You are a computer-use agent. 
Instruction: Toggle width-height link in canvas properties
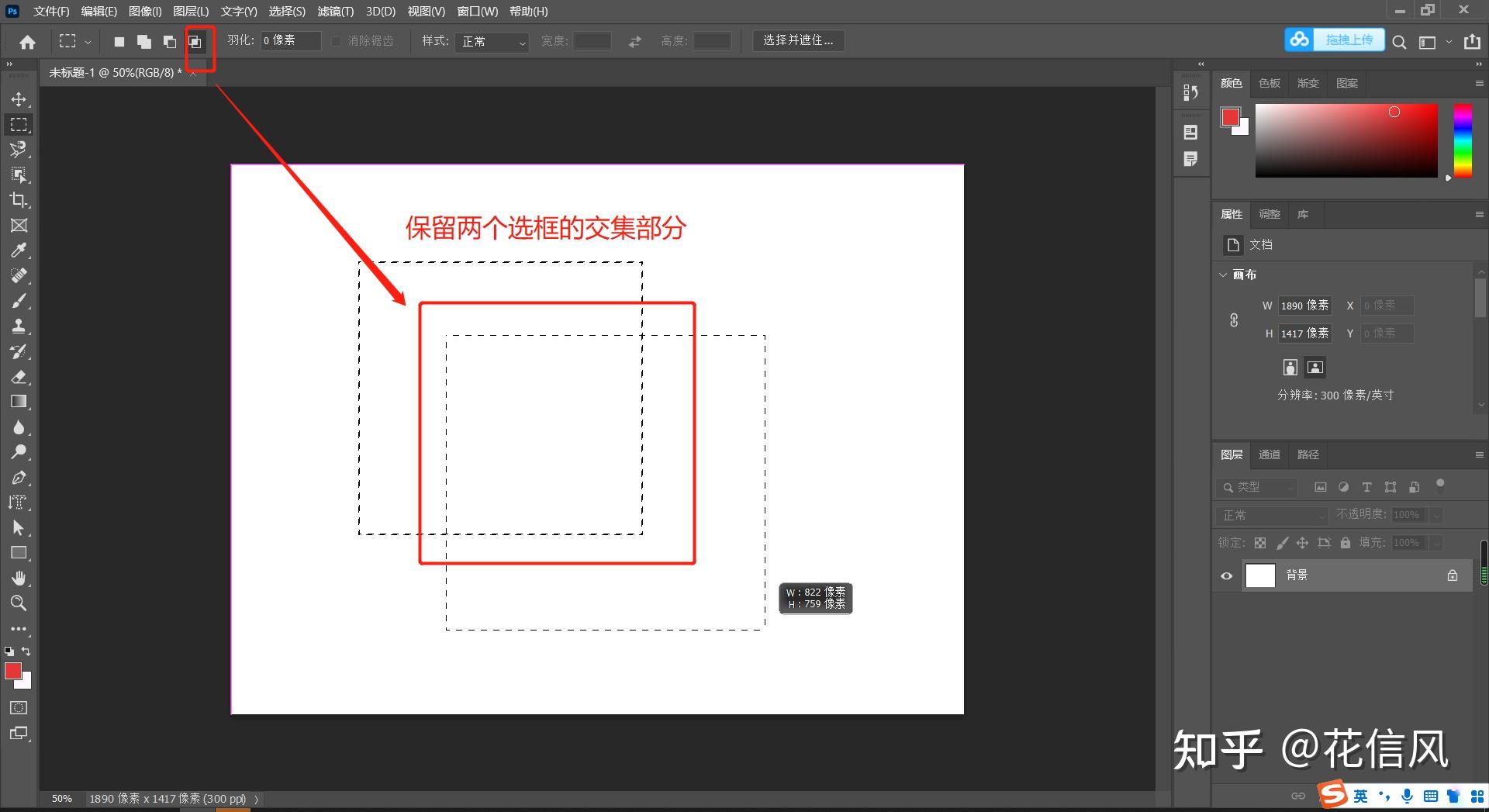[1234, 320]
